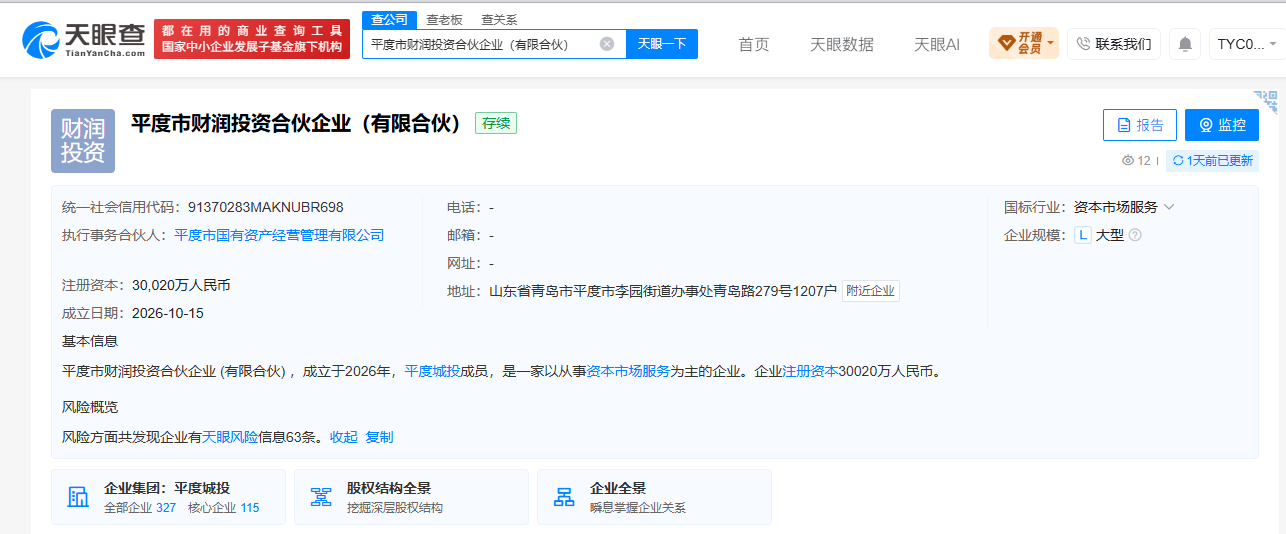The image size is (1286, 534).
Task: Click the 收起 link
Action: [343, 437]
